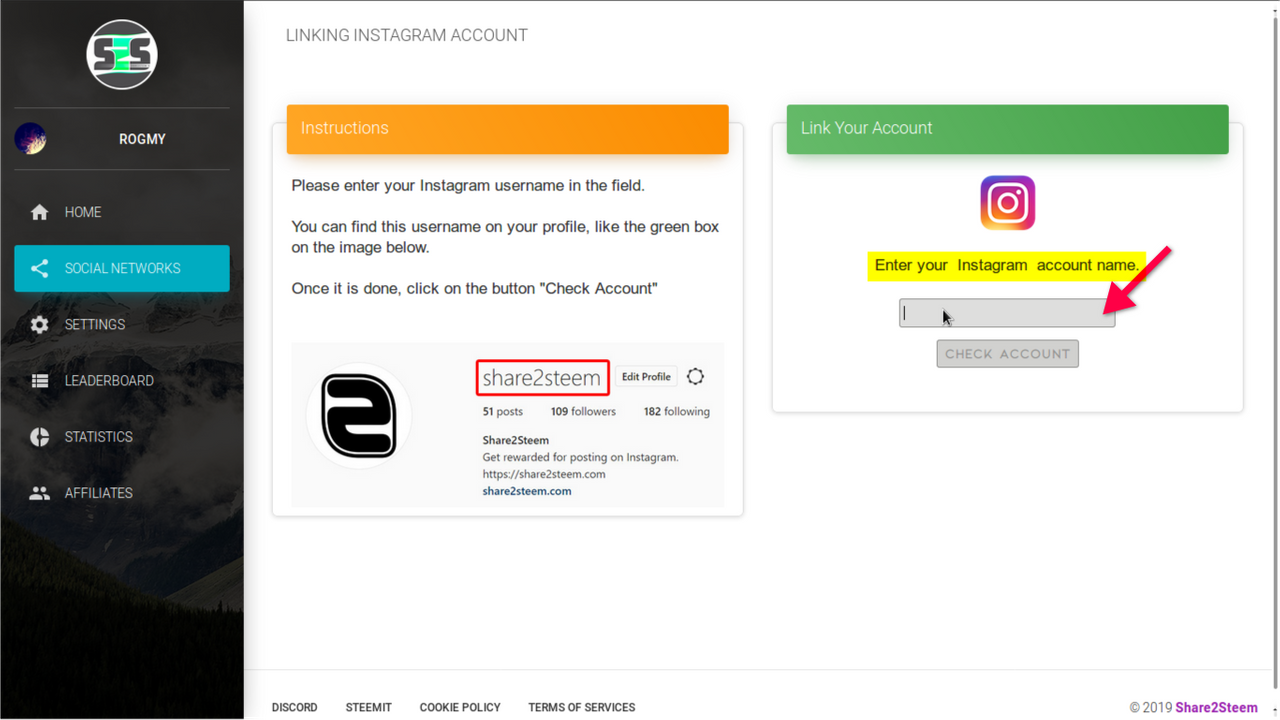Open the Affiliates page
The height and width of the screenshot is (720, 1280).
122,493
